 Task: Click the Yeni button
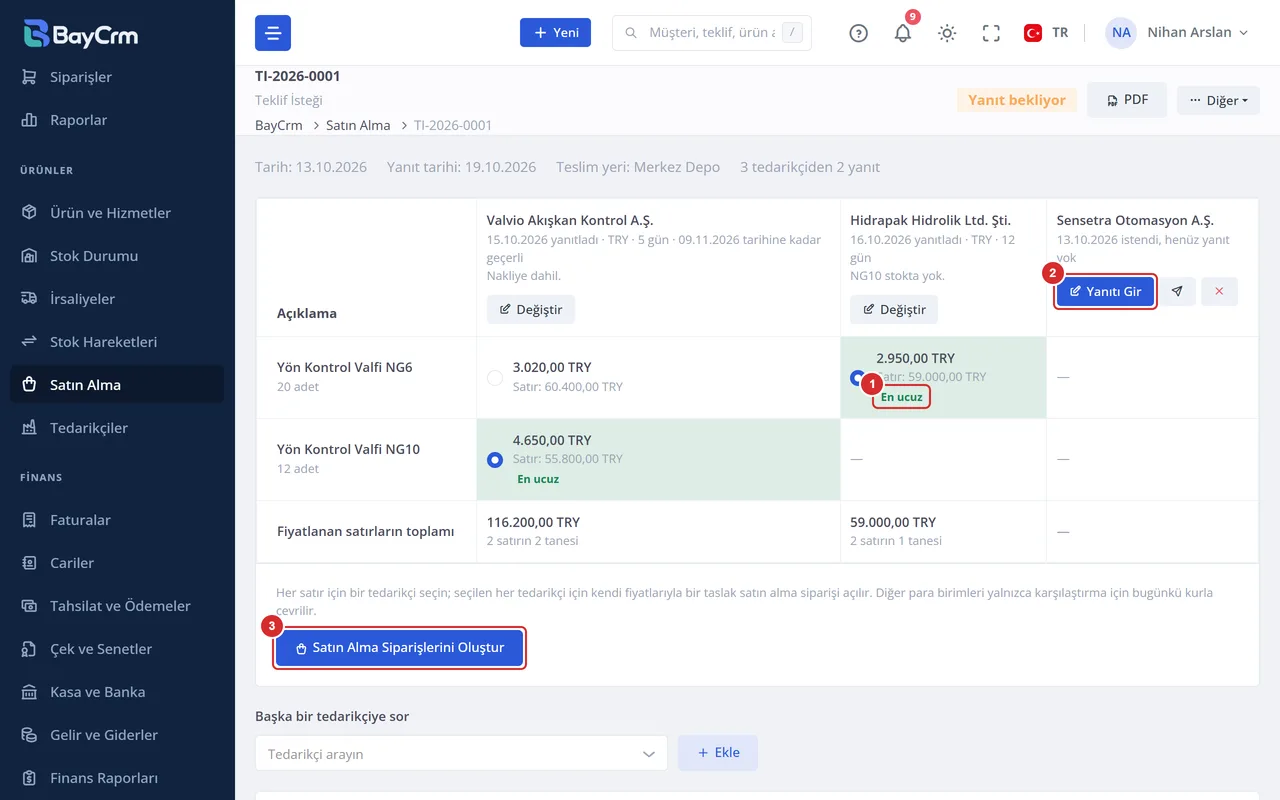[x=555, y=33]
